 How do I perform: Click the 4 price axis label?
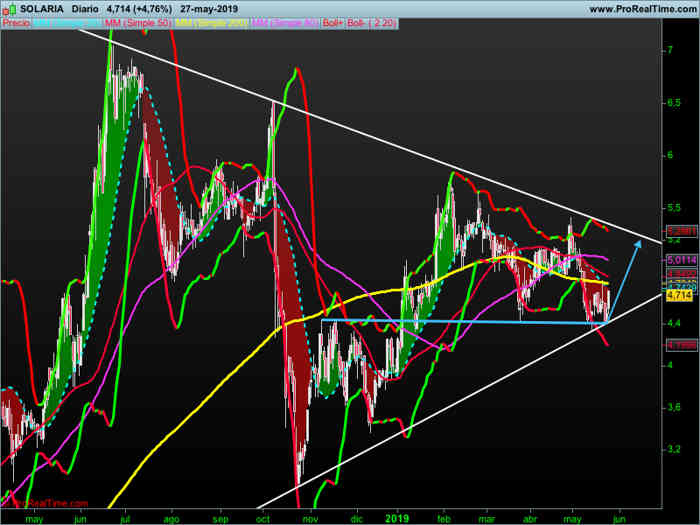(x=670, y=365)
